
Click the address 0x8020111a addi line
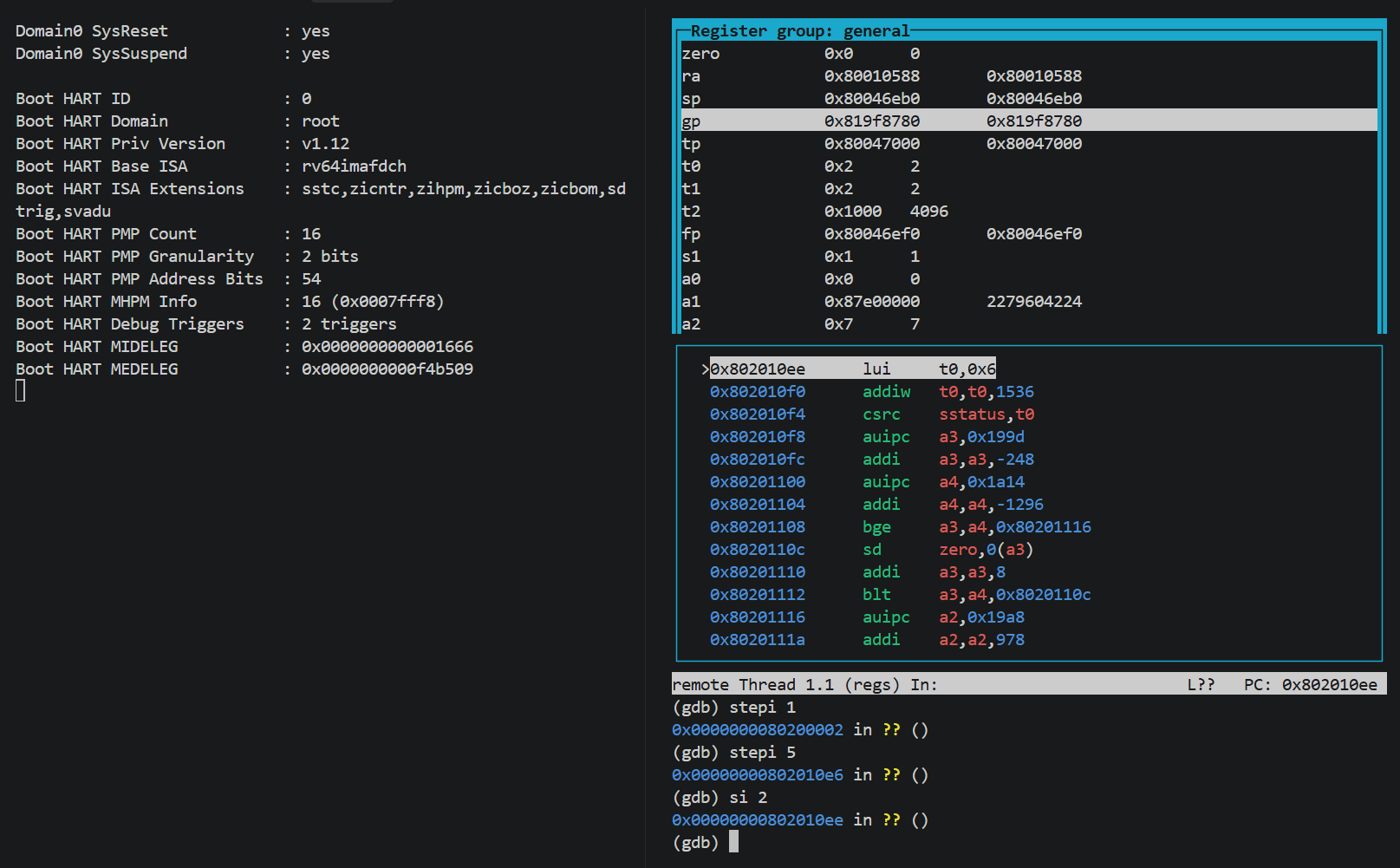click(867, 640)
